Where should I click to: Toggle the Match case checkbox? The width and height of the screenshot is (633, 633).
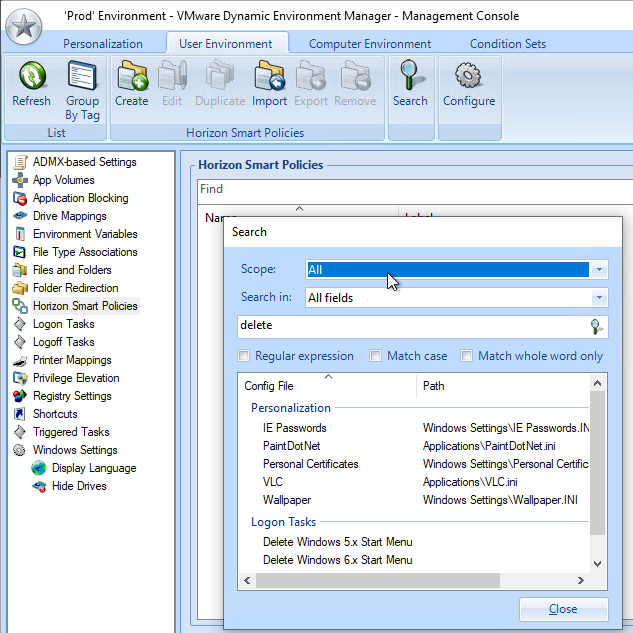[x=375, y=356]
